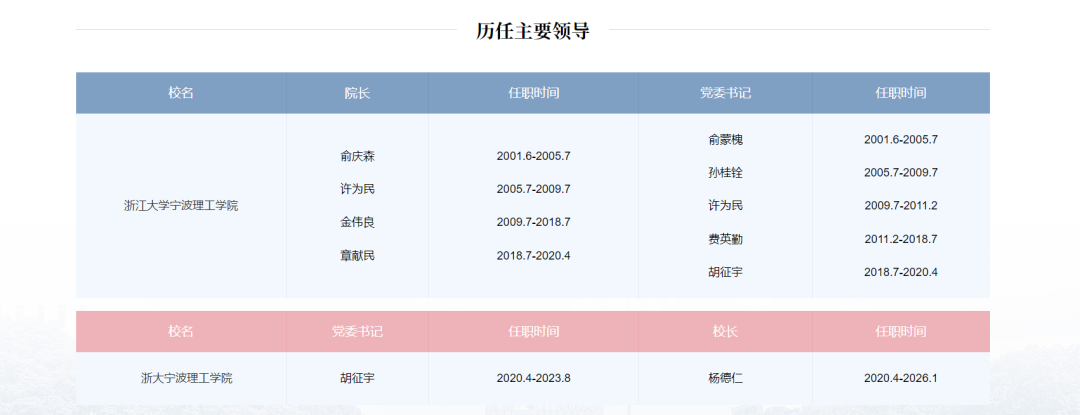1080x415 pixels.
Task: Select the date 2009.7-2018.7
Action: (534, 222)
